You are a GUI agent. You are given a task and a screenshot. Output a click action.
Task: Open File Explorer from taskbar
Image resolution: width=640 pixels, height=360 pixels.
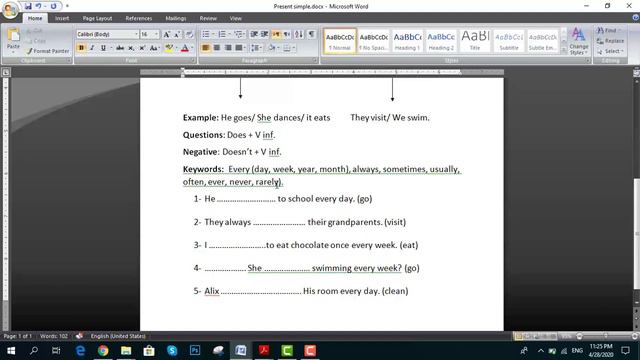(x=126, y=351)
